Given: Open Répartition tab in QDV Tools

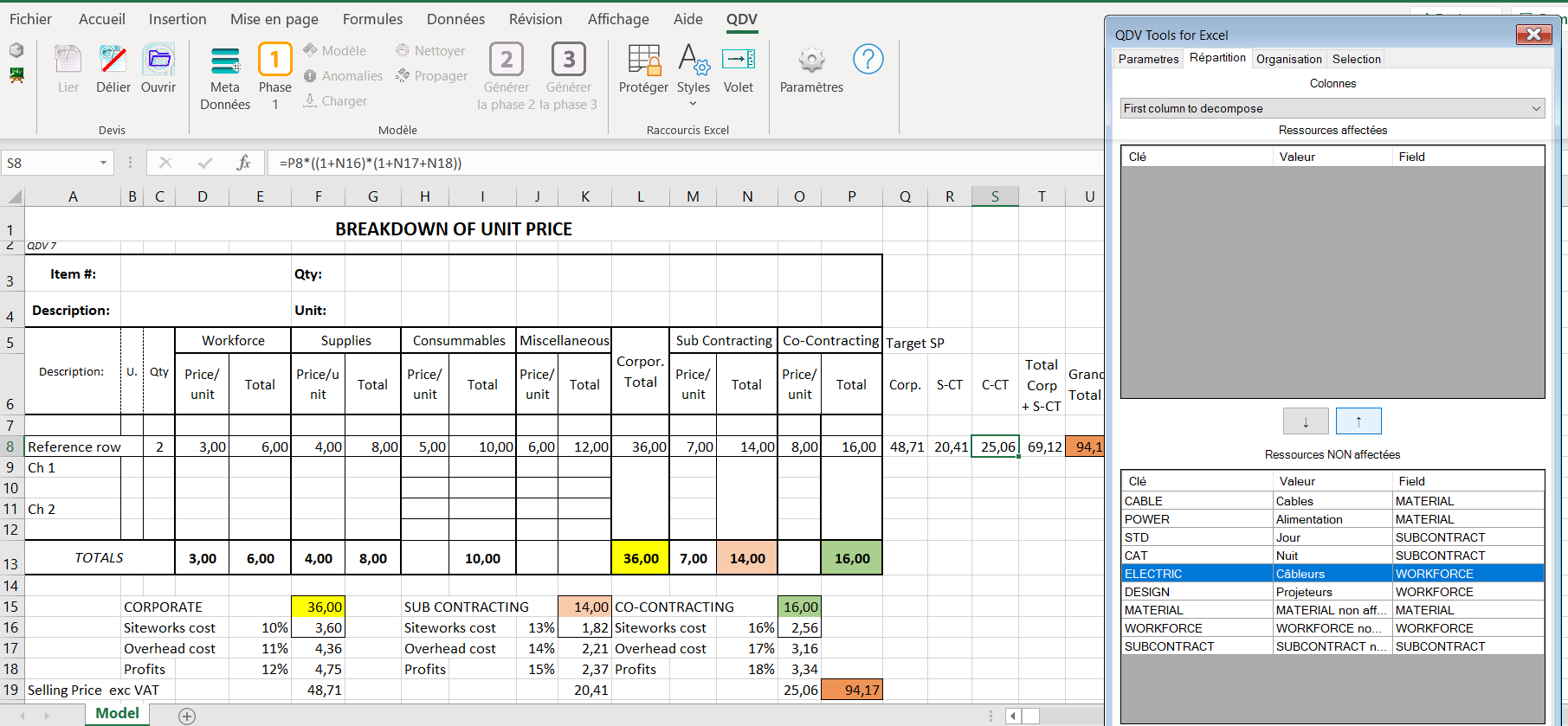Looking at the screenshot, I should [1217, 58].
